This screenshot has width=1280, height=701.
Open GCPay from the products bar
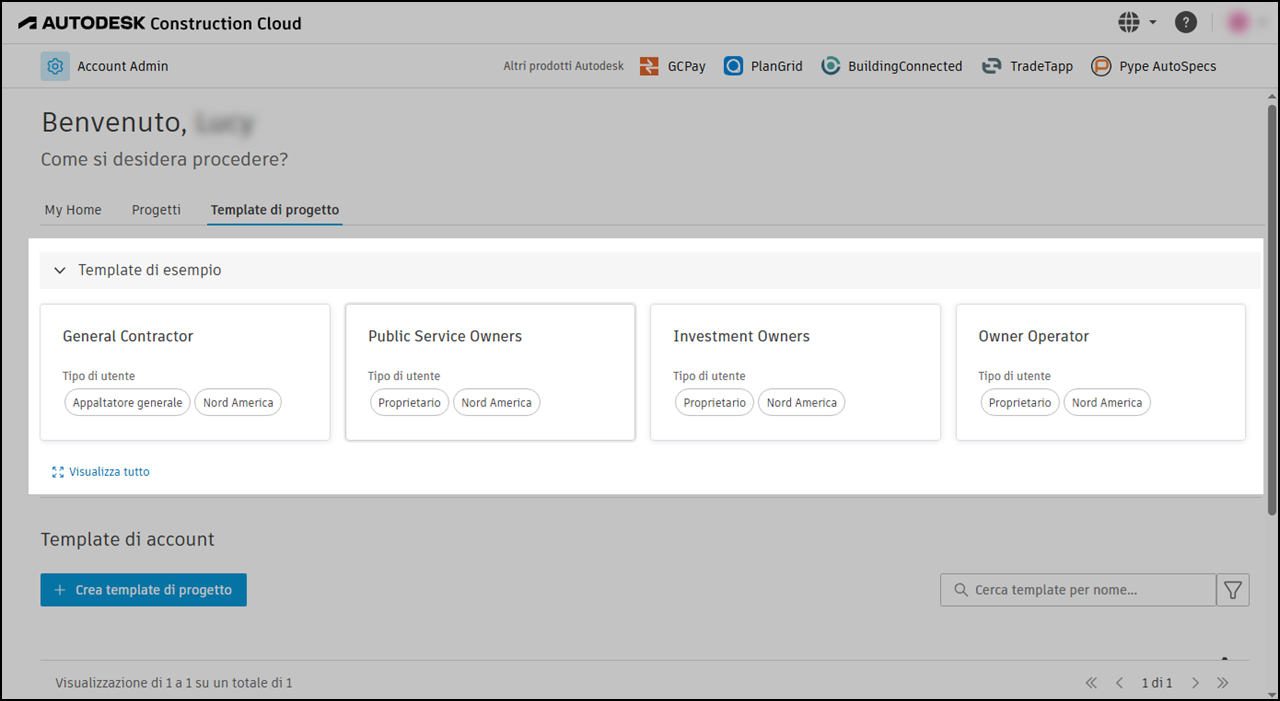[672, 66]
